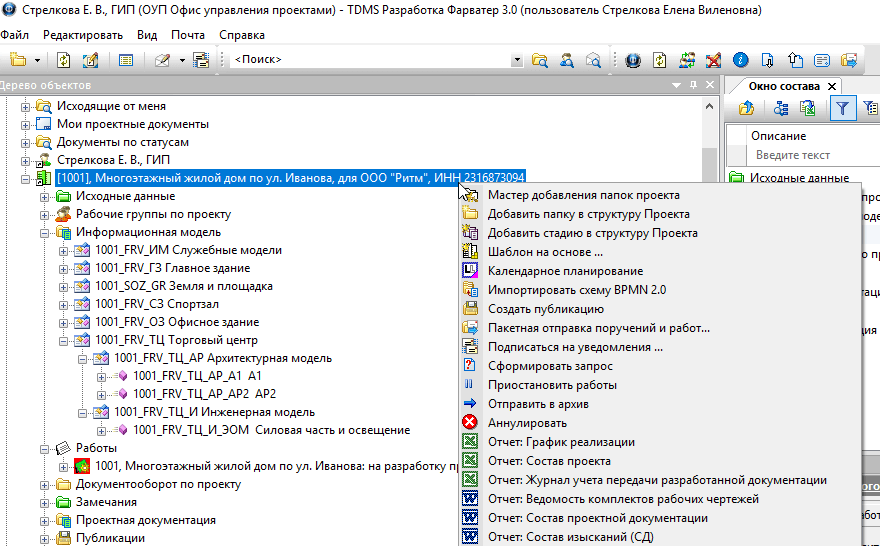Click the Excel icon for 'Отчет: График реализации'
This screenshot has height=546, width=880.
coord(470,442)
